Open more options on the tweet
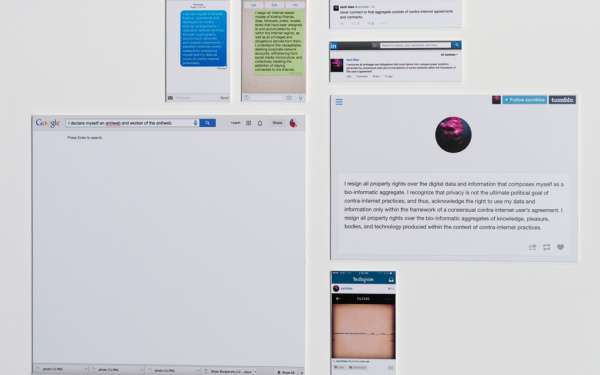The image size is (600, 375). tap(383, 24)
